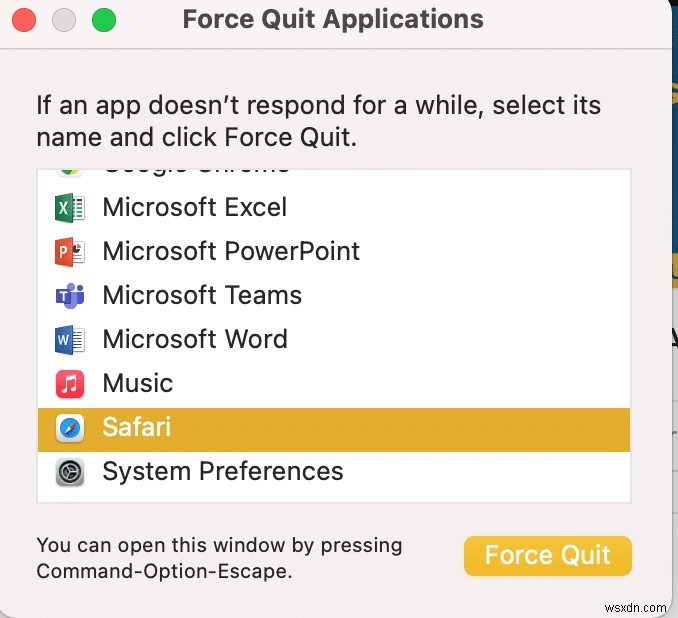Click the Force Quit Applications title bar
This screenshot has height=618, width=678.
coord(333,19)
